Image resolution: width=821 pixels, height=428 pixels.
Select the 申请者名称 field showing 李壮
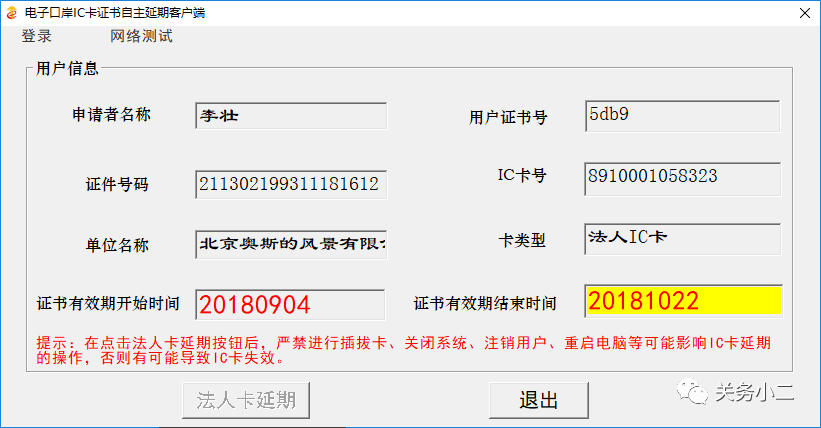[x=291, y=116]
